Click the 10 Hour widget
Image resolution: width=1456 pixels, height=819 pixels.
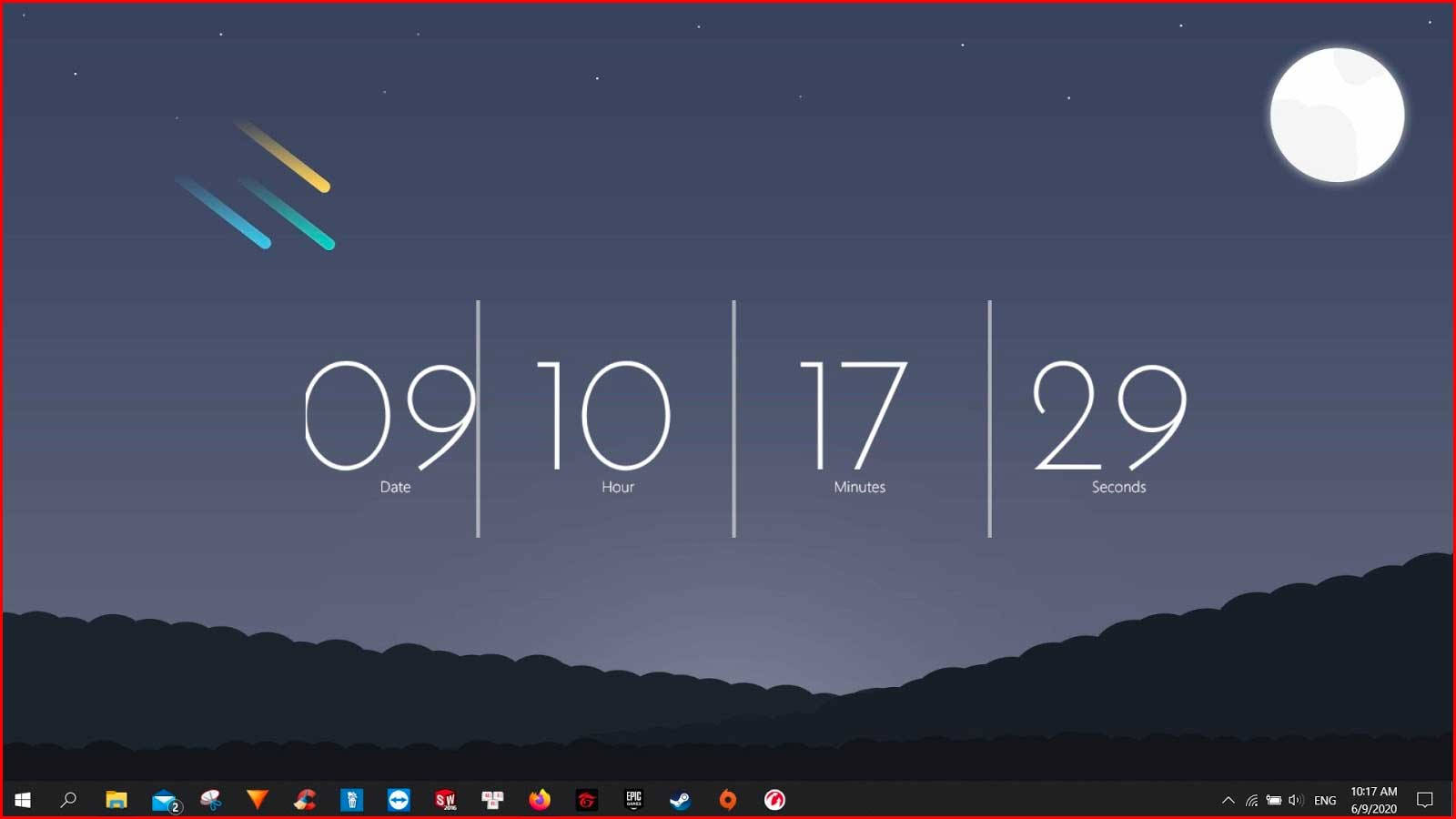(603, 426)
